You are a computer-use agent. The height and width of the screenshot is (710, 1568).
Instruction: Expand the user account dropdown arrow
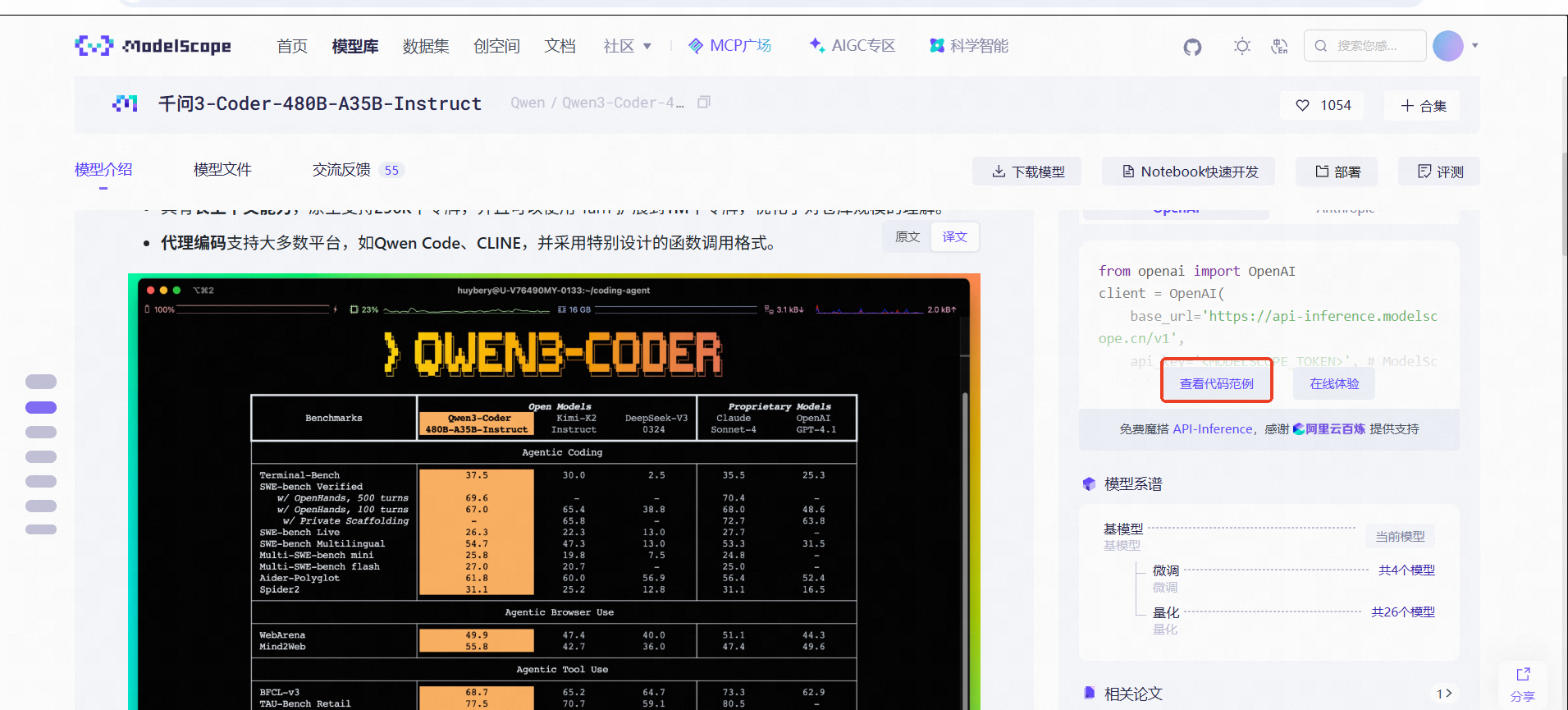pyautogui.click(x=1475, y=46)
